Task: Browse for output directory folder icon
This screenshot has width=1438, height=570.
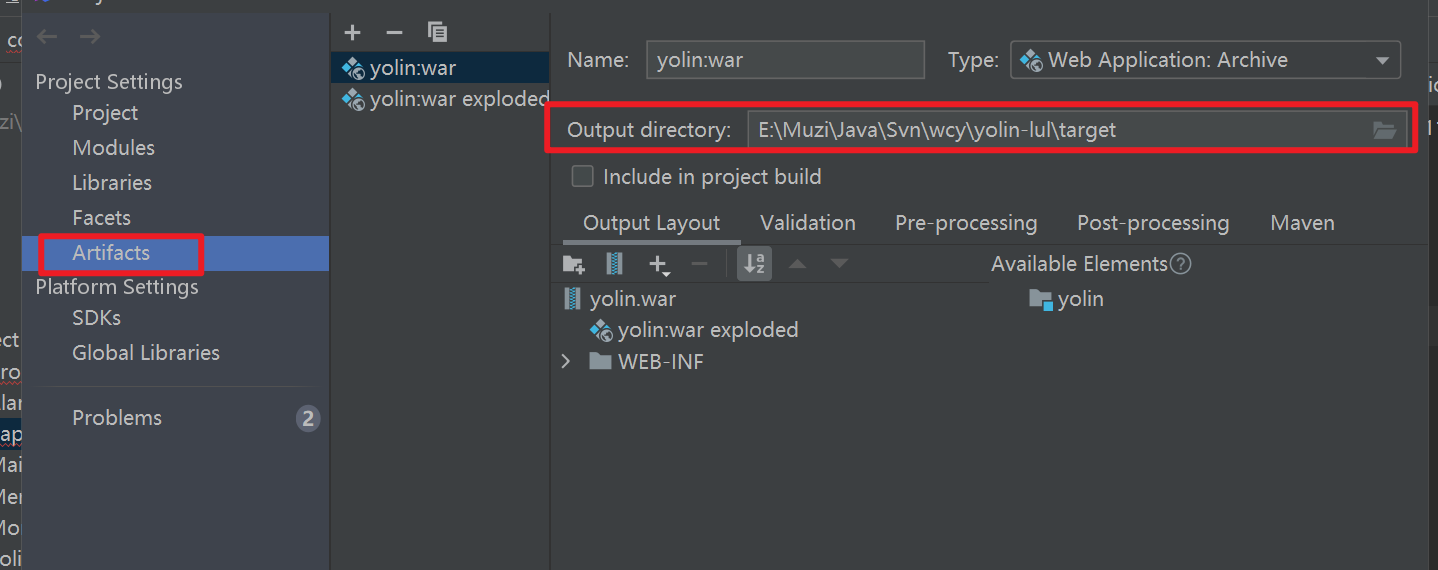Action: [x=1384, y=130]
